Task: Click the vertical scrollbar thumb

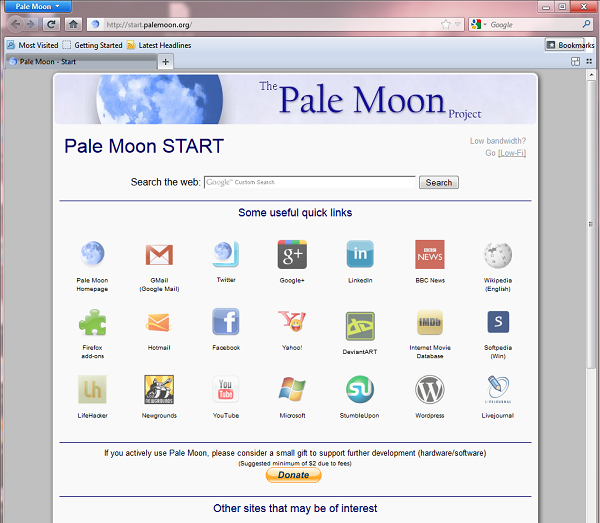Action: (x=591, y=225)
